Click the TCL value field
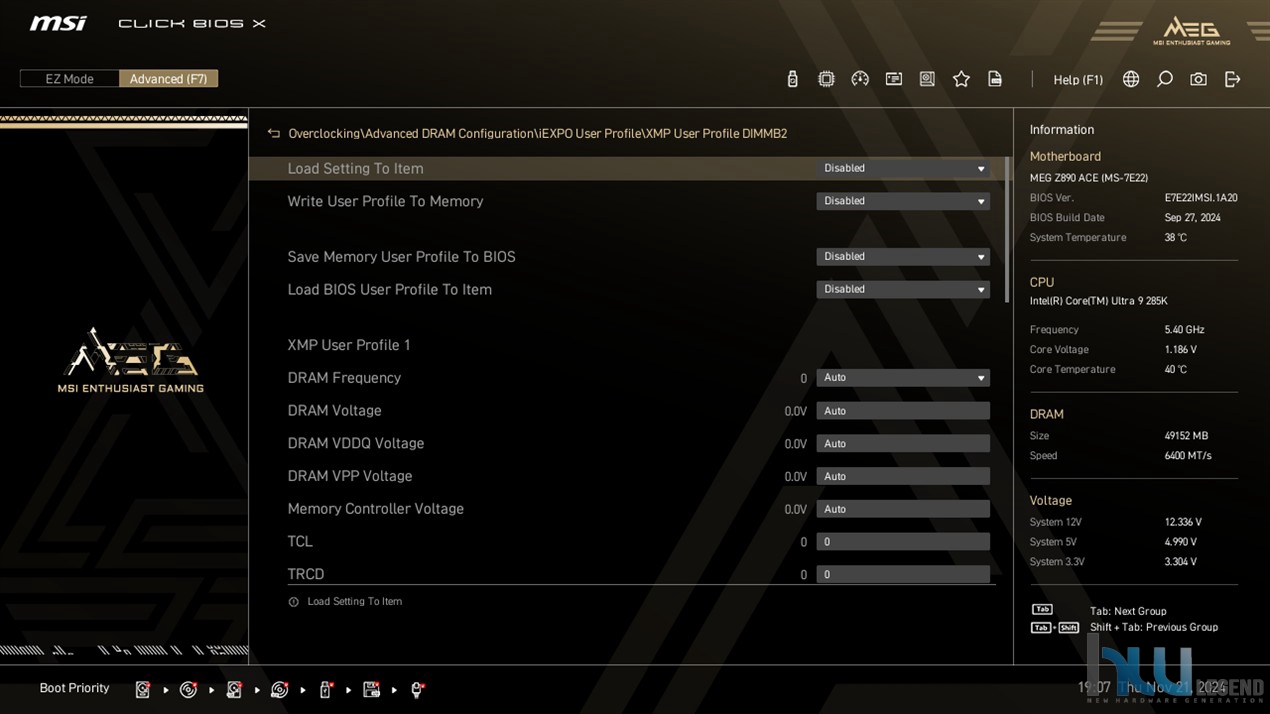The image size is (1270, 714). click(x=903, y=542)
